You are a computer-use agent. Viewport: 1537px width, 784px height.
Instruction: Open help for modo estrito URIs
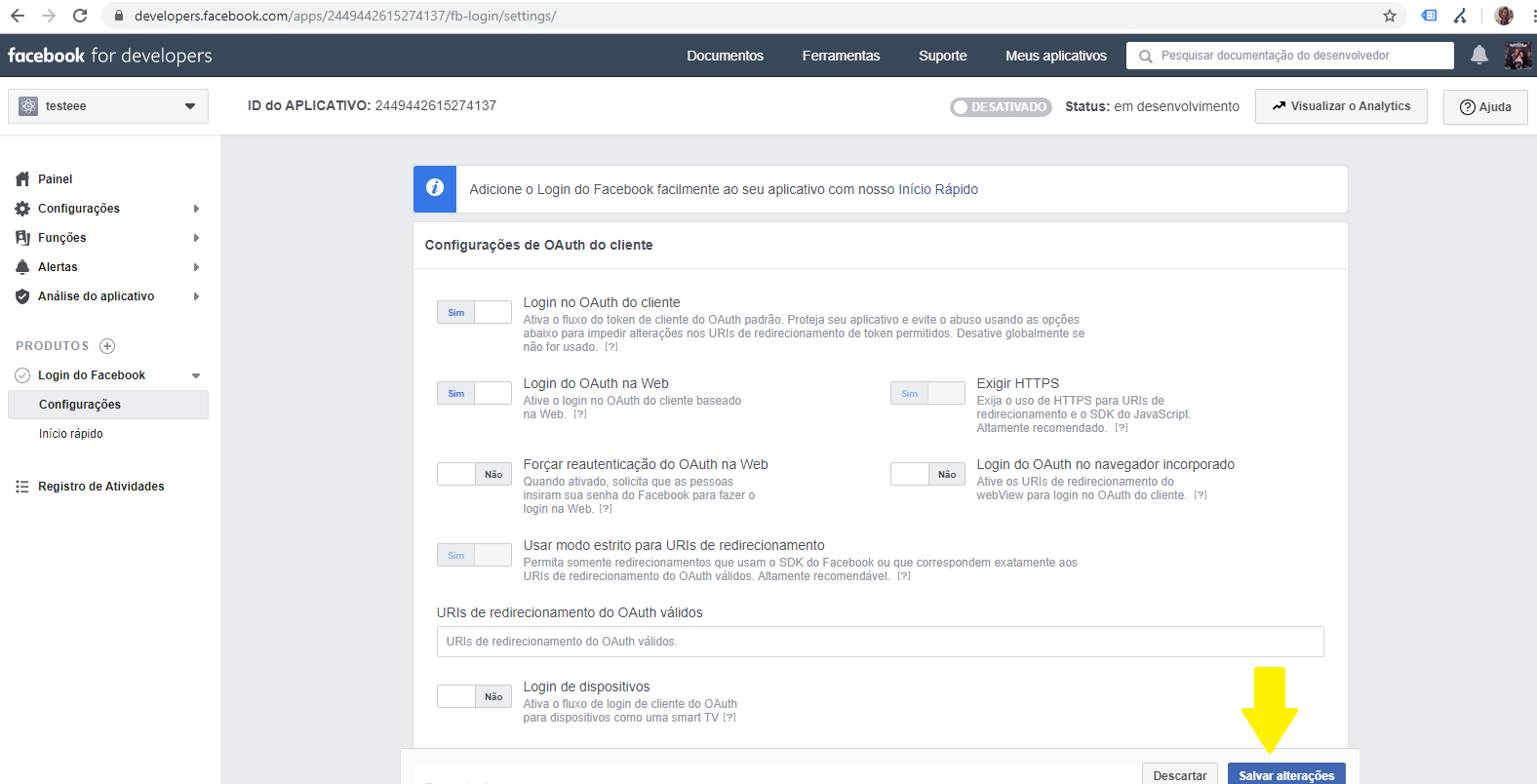point(904,576)
